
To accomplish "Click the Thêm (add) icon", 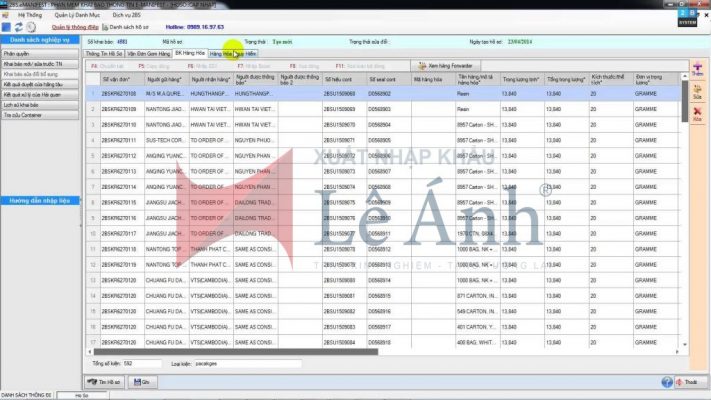I will pyautogui.click(x=697, y=70).
